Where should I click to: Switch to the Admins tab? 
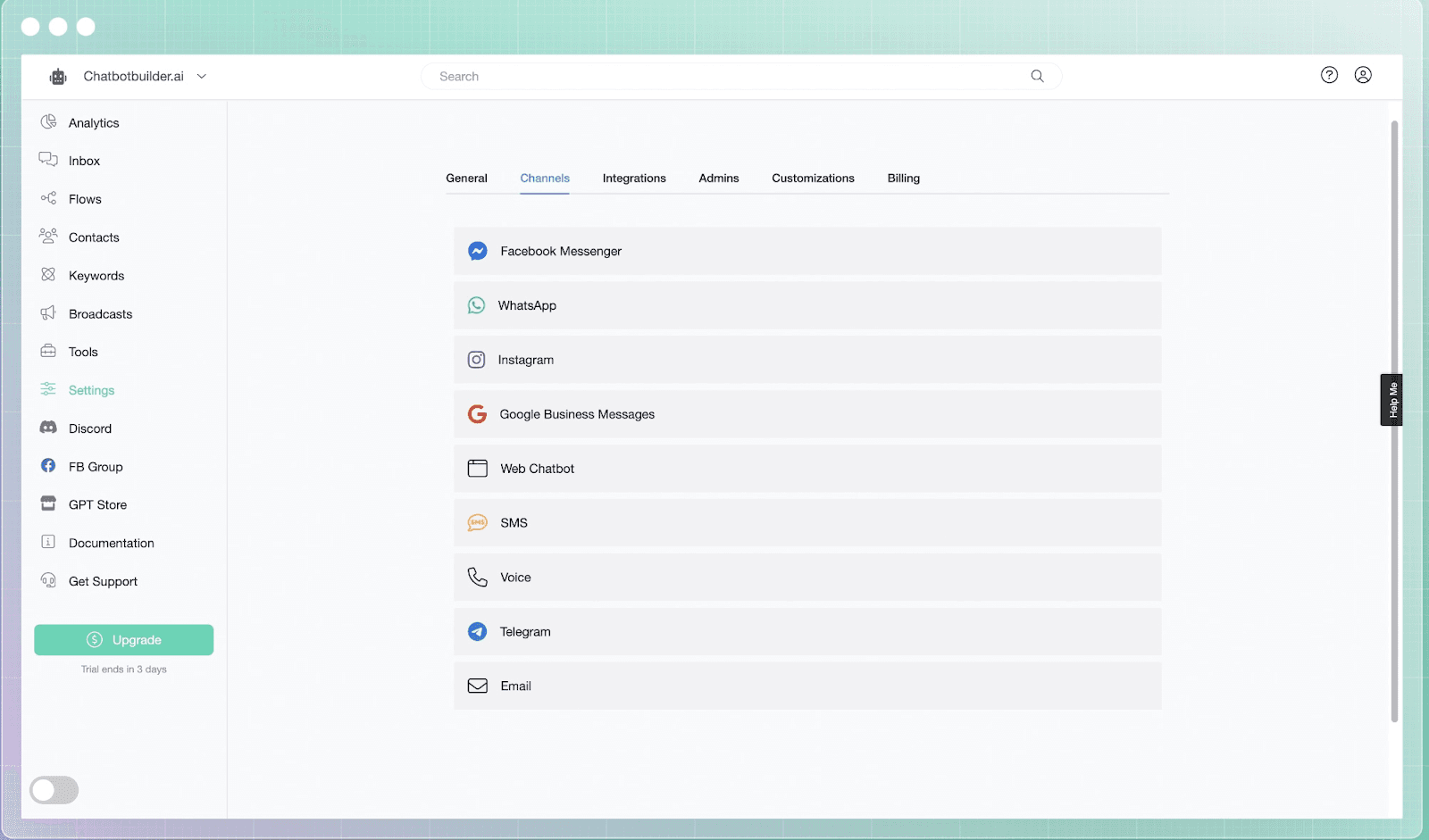(x=719, y=179)
